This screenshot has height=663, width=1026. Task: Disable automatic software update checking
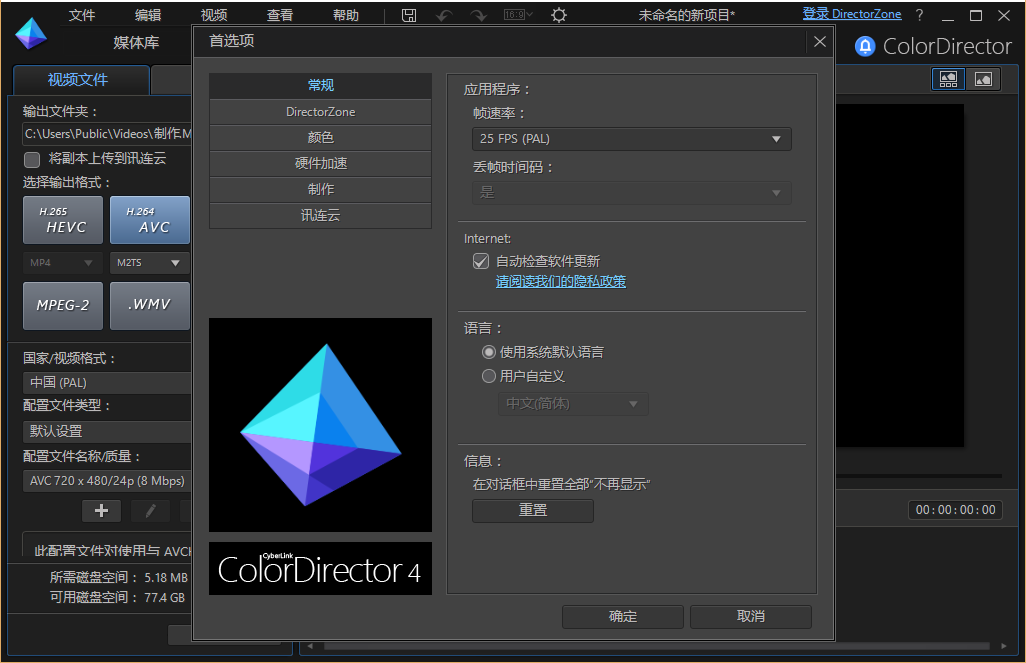tap(481, 261)
